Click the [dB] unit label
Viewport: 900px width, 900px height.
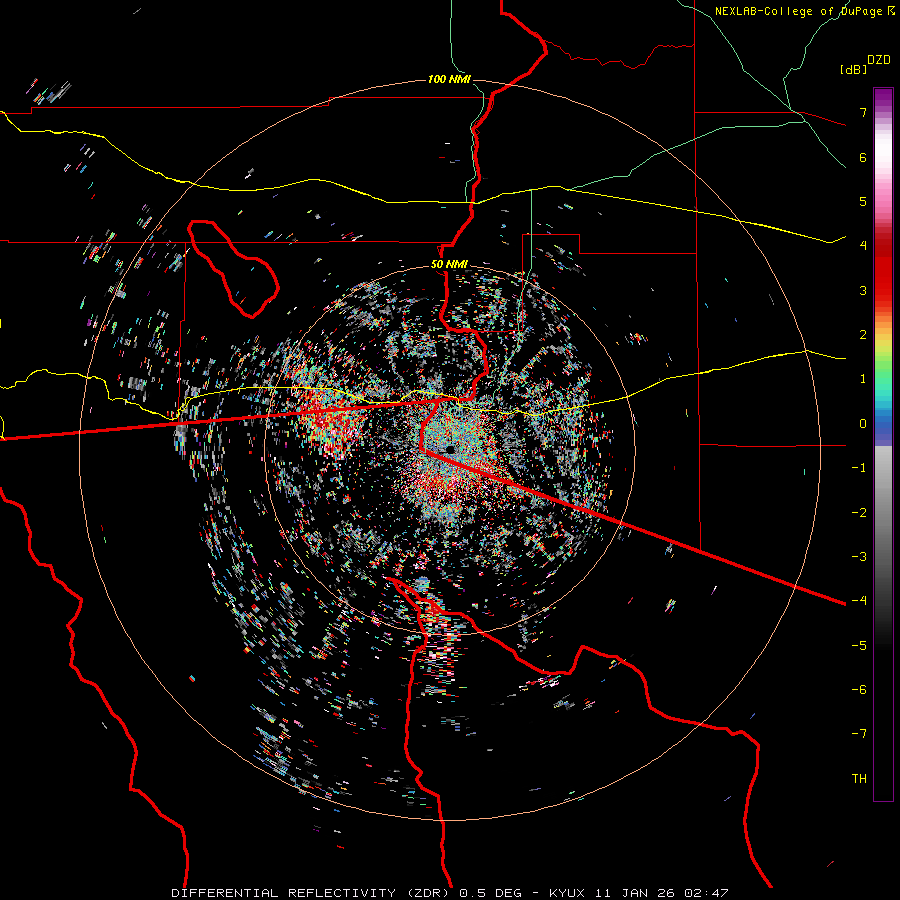[x=853, y=69]
